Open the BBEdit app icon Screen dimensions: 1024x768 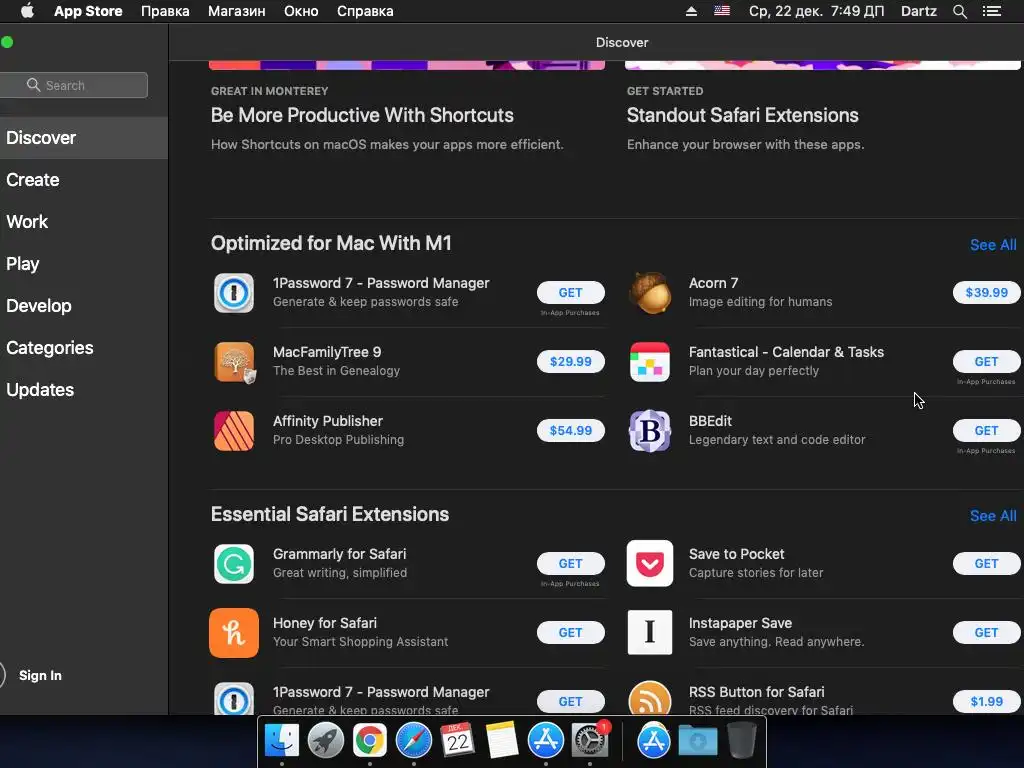(650, 430)
